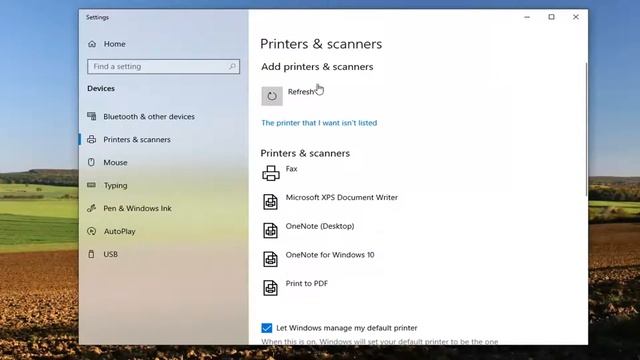
Task: Select Microsoft XPS Document Writer name
Action: (x=342, y=197)
